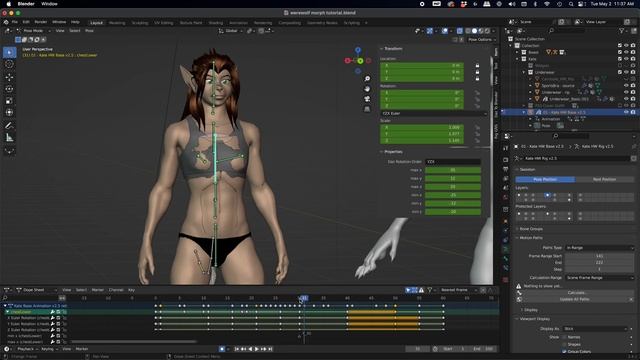
Task: Click the viewport zoom magnifier icon
Action: (x=367, y=79)
